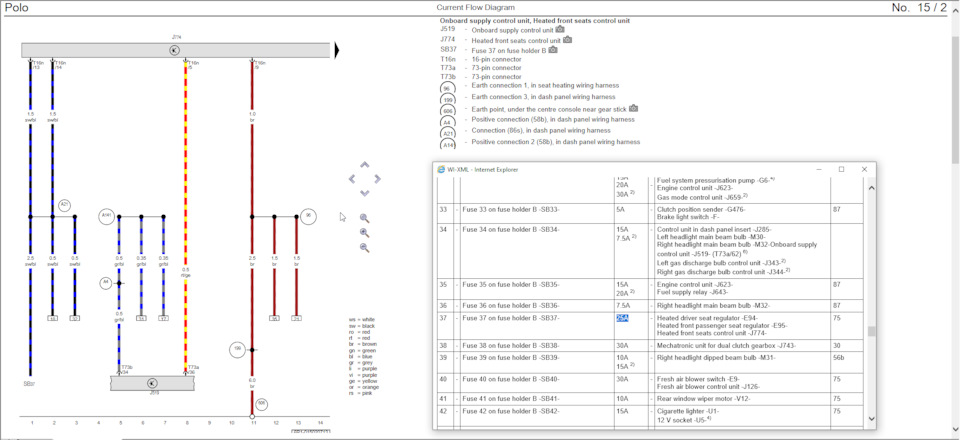Click the SB37 fuse label at bottom of track 1

(x=29, y=383)
